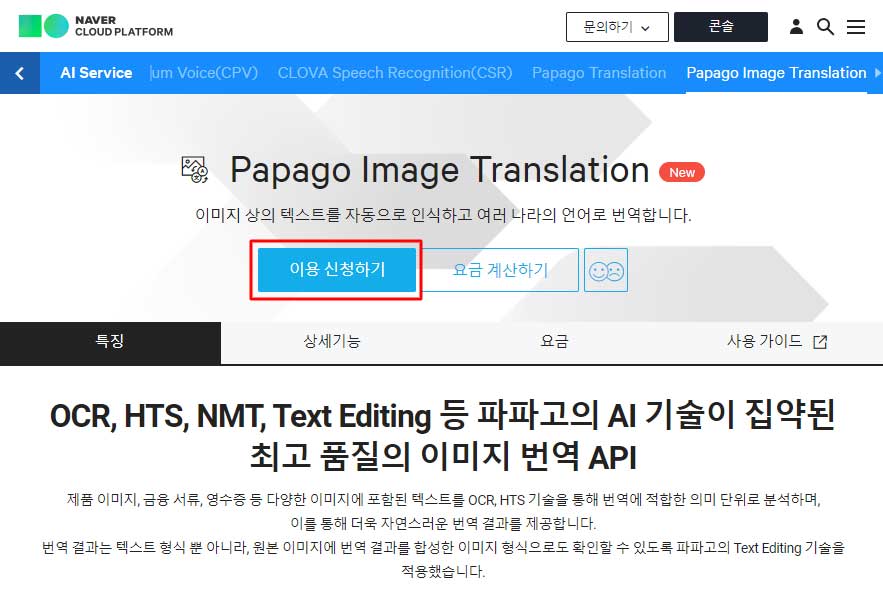Screen dimensions: 883x601
Task: Switch to the 요금 tab
Action: [554, 343]
